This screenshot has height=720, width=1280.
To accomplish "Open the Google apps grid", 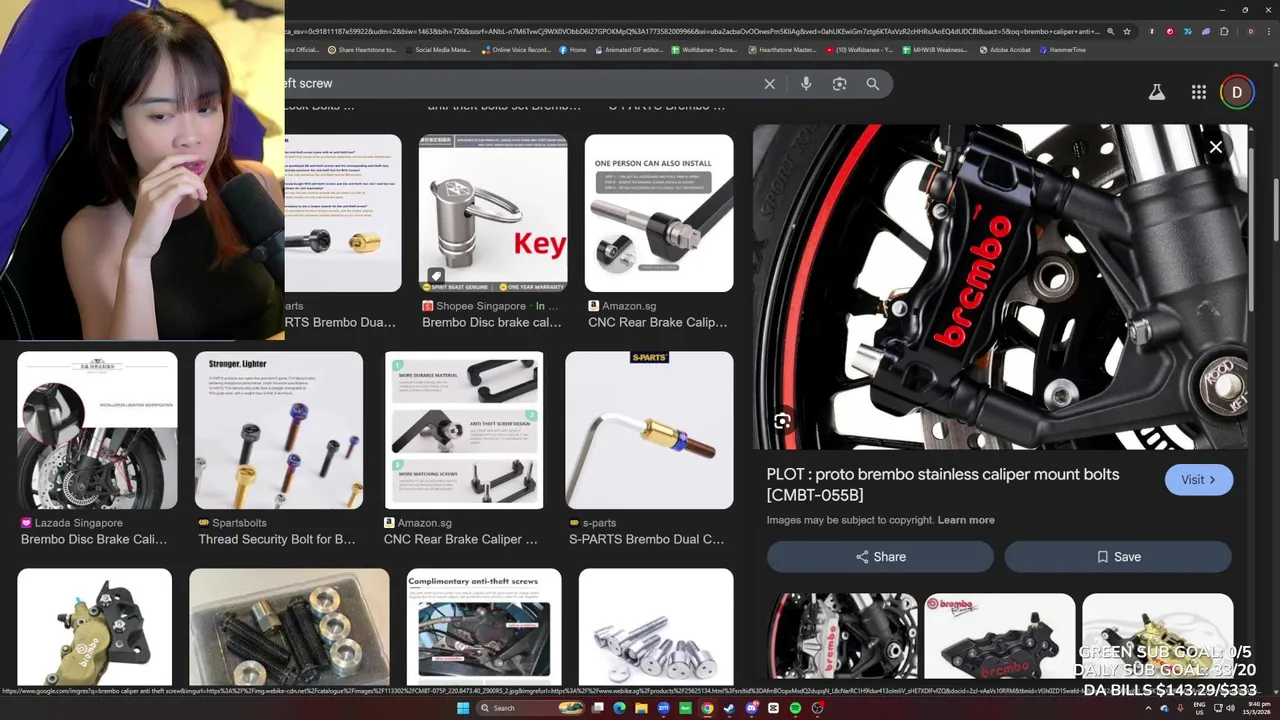I will coord(1198,92).
